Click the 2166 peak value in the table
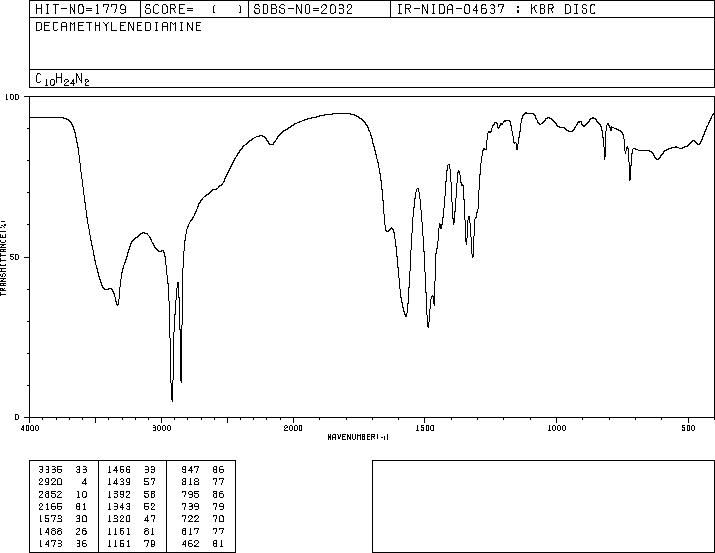 (50, 507)
